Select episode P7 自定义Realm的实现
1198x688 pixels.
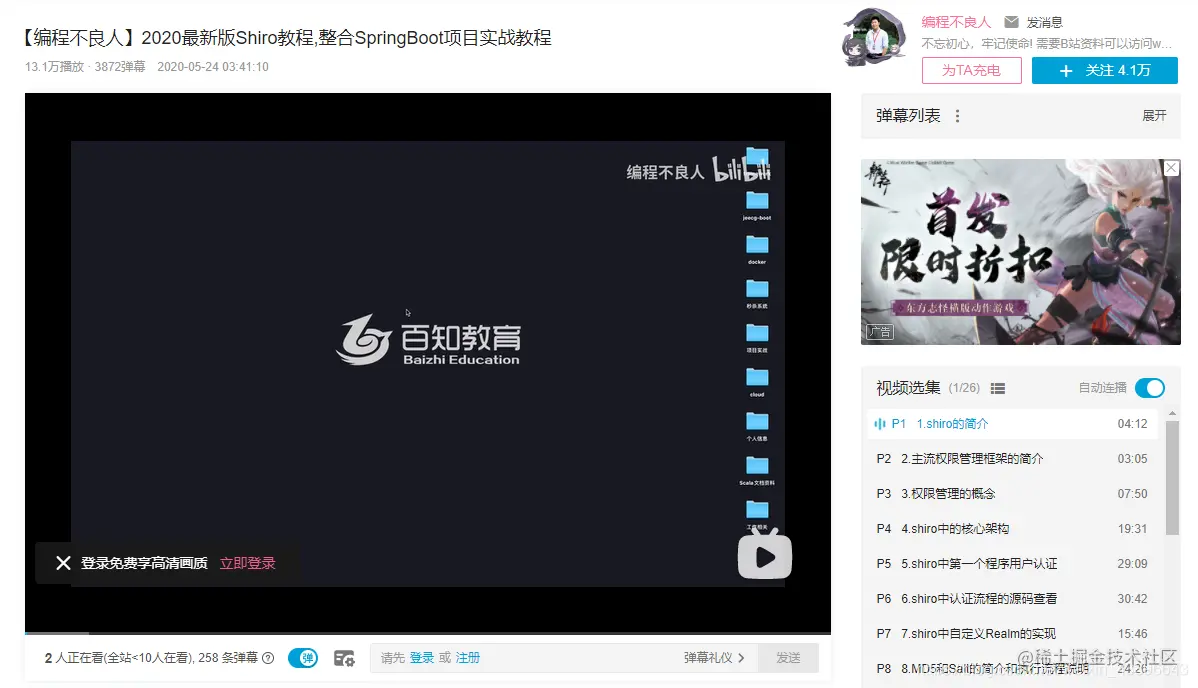[x=1012, y=634]
